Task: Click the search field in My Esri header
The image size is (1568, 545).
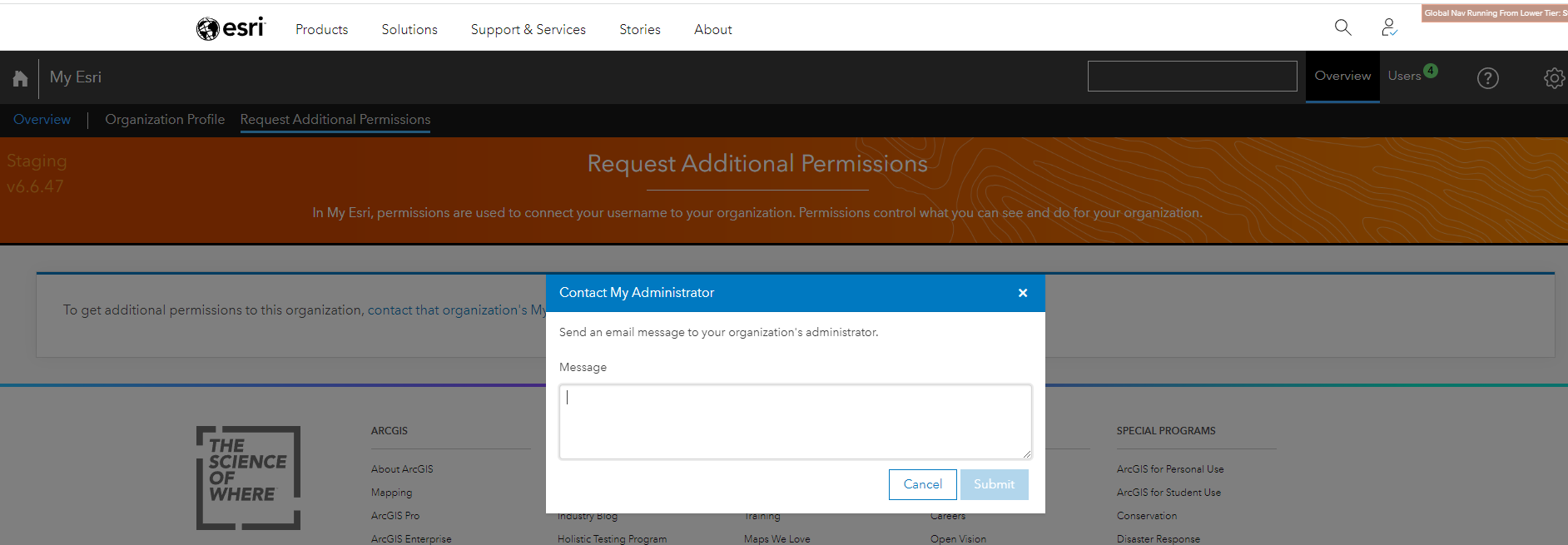Action: [1192, 77]
